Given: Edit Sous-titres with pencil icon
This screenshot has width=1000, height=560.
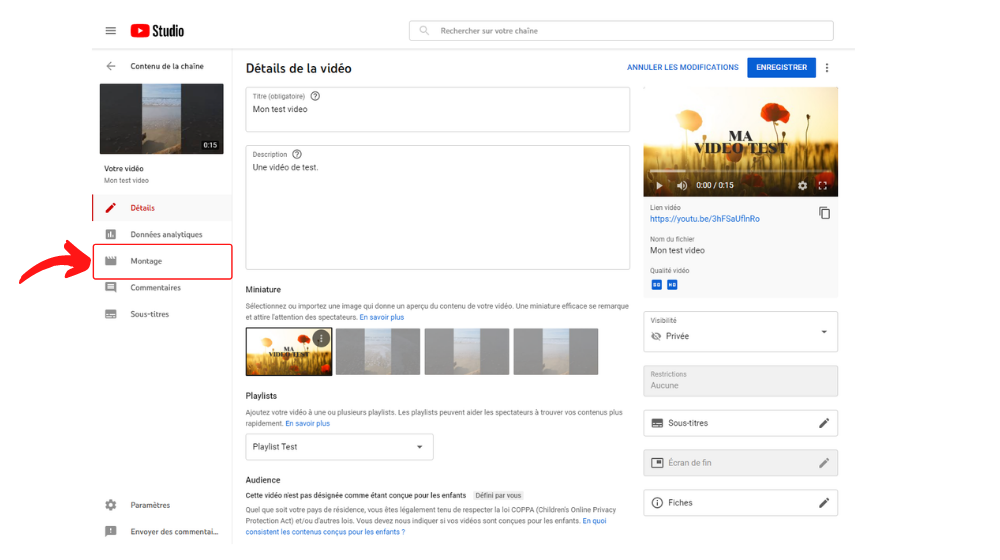Looking at the screenshot, I should click(824, 423).
